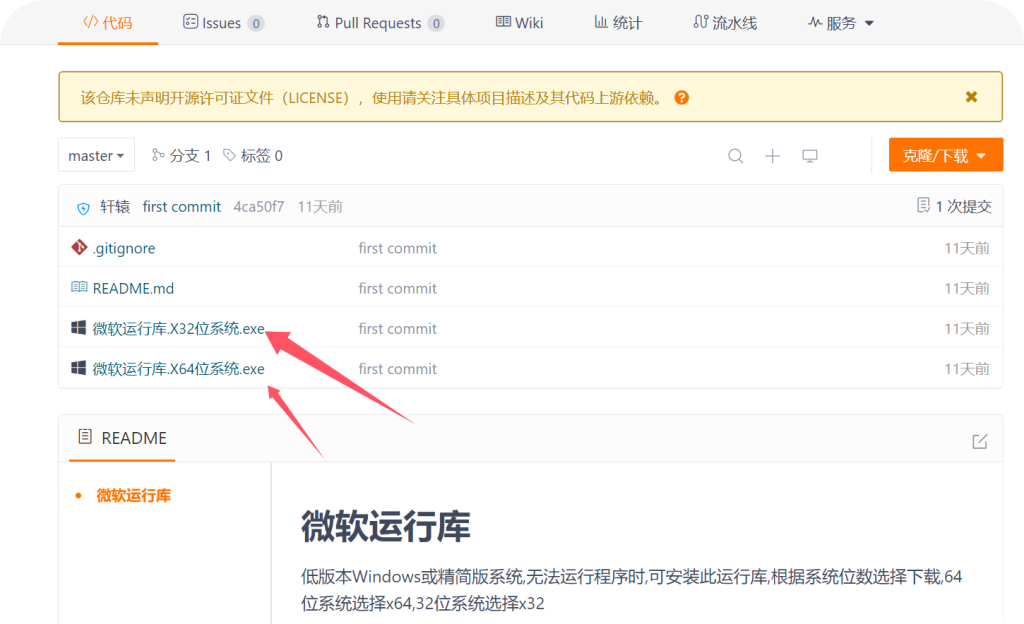Open the .gitignore file
Screen dimensions: 1024x624
tap(124, 248)
